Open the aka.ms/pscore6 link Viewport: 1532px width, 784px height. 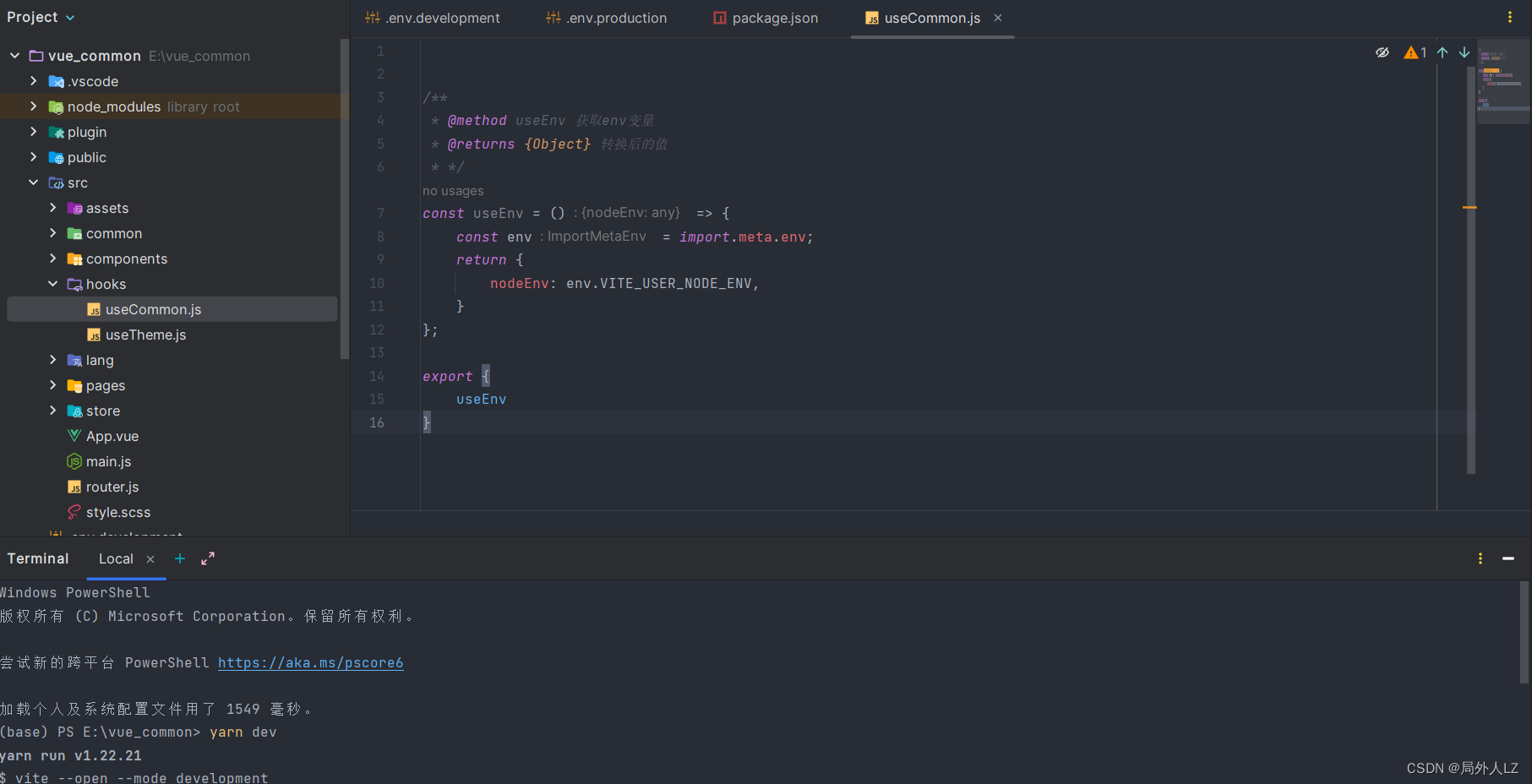[x=311, y=662]
